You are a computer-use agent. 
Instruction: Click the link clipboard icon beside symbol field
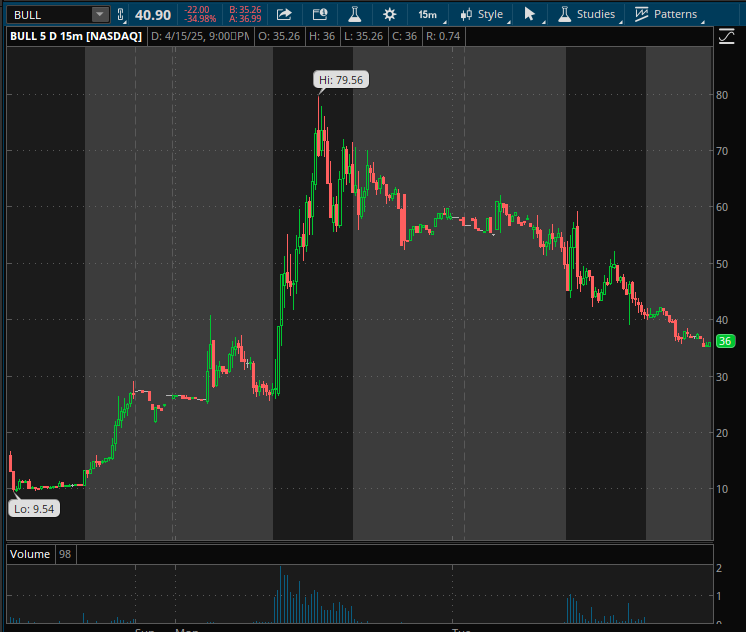click(x=120, y=15)
